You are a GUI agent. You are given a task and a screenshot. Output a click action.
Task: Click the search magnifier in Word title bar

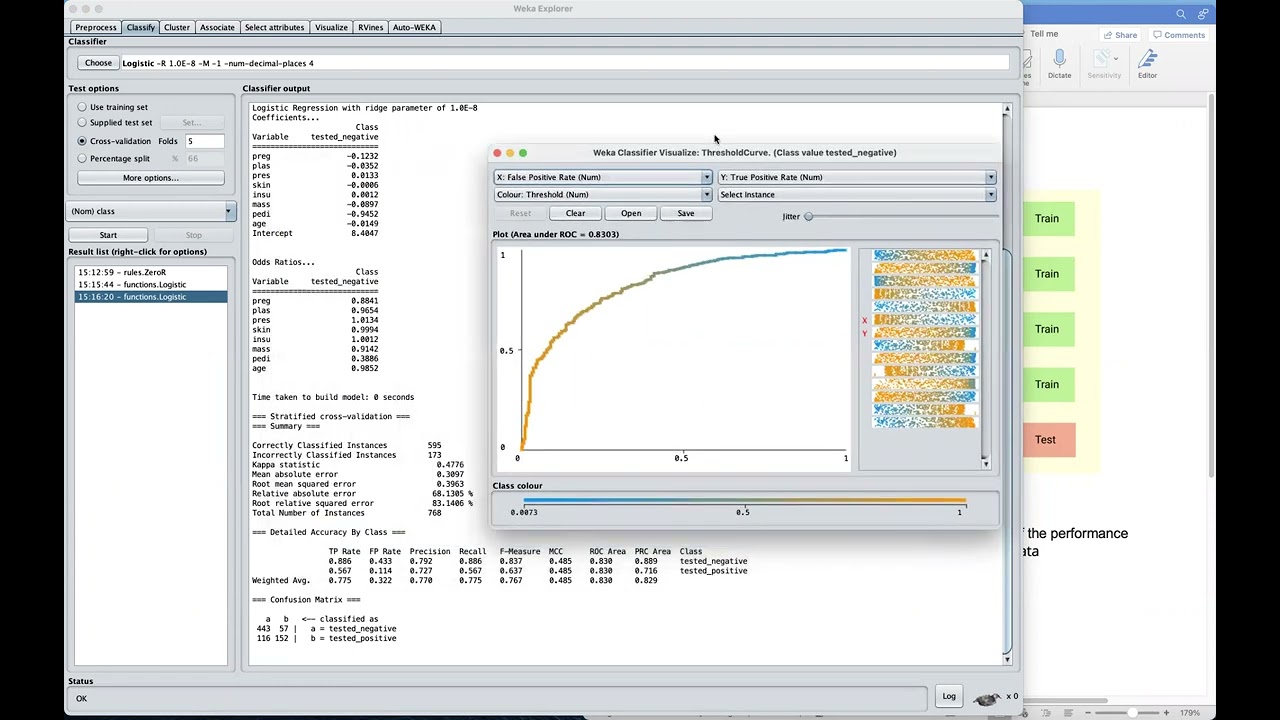coord(1181,14)
